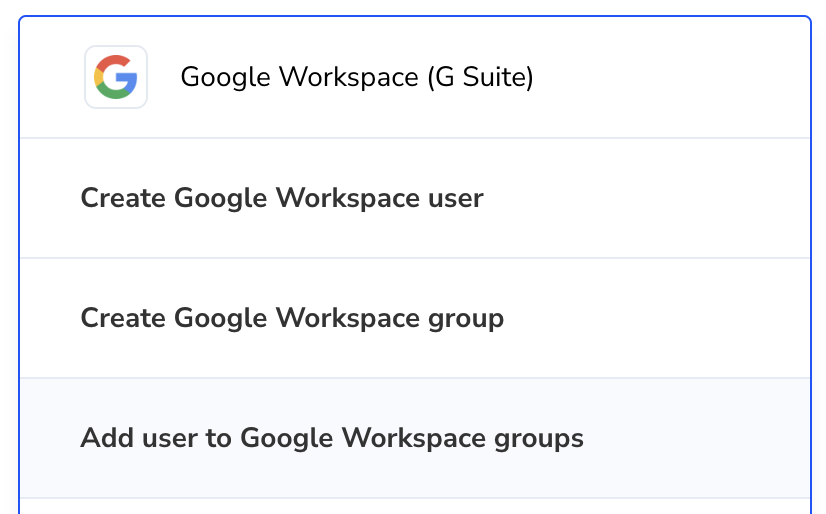The image size is (826, 514).
Task: Click the multicolored G app thumbnail
Action: 116,77
